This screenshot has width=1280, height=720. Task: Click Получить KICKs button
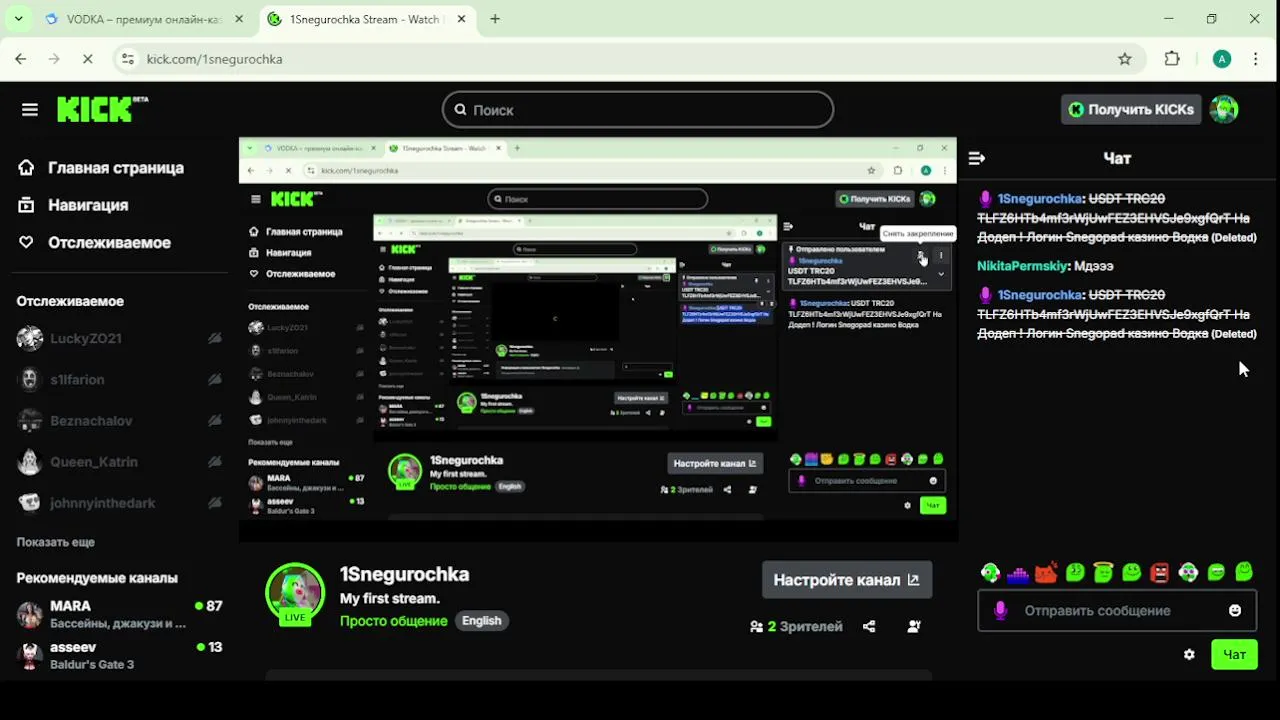tap(1131, 110)
